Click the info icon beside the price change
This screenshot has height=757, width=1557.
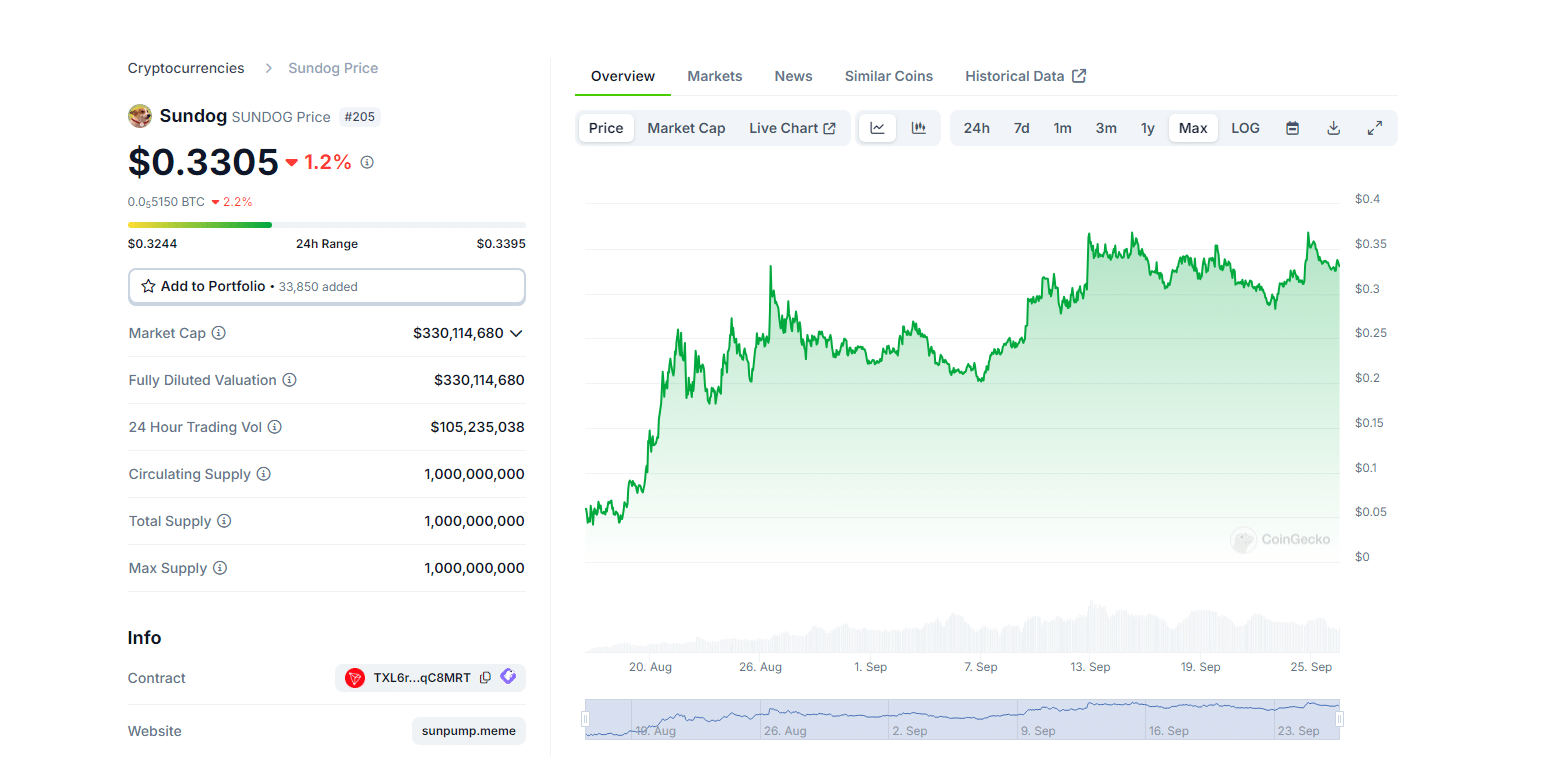367,162
